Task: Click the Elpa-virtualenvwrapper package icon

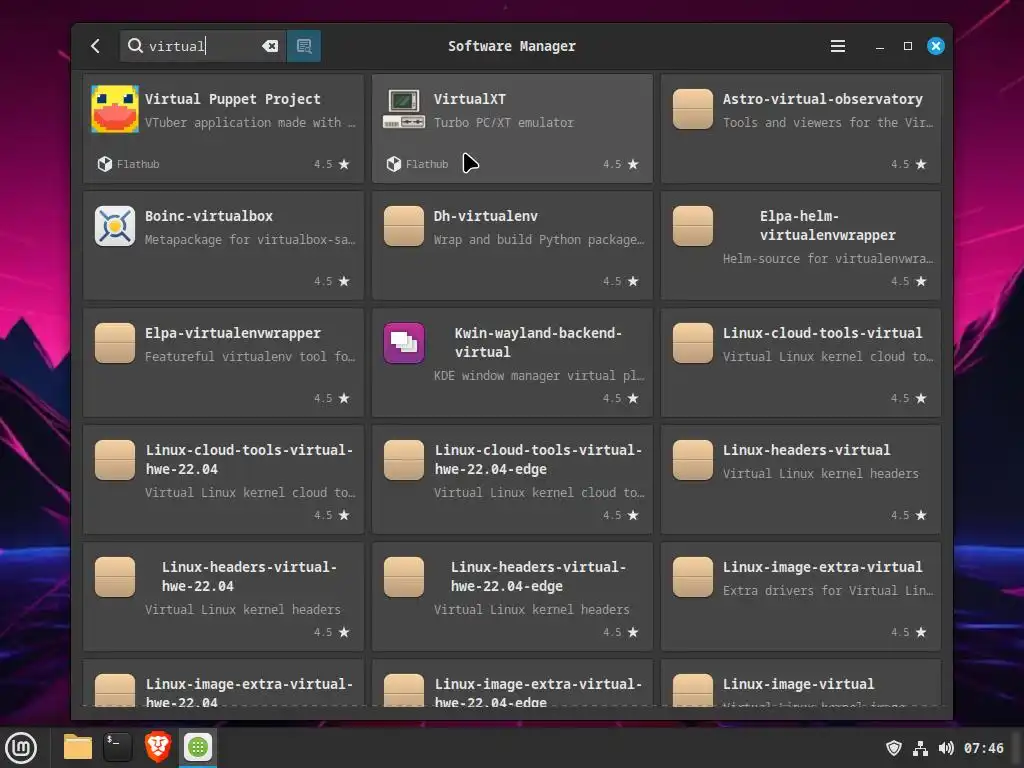Action: pyautogui.click(x=115, y=343)
